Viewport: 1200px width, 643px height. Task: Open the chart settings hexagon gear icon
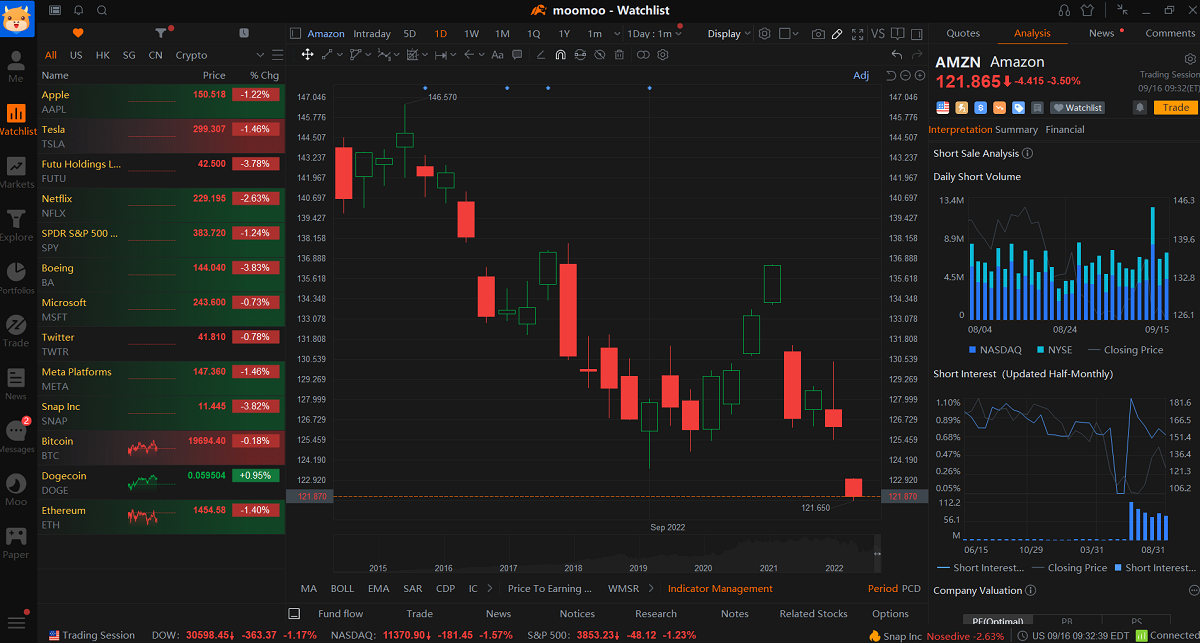point(765,34)
